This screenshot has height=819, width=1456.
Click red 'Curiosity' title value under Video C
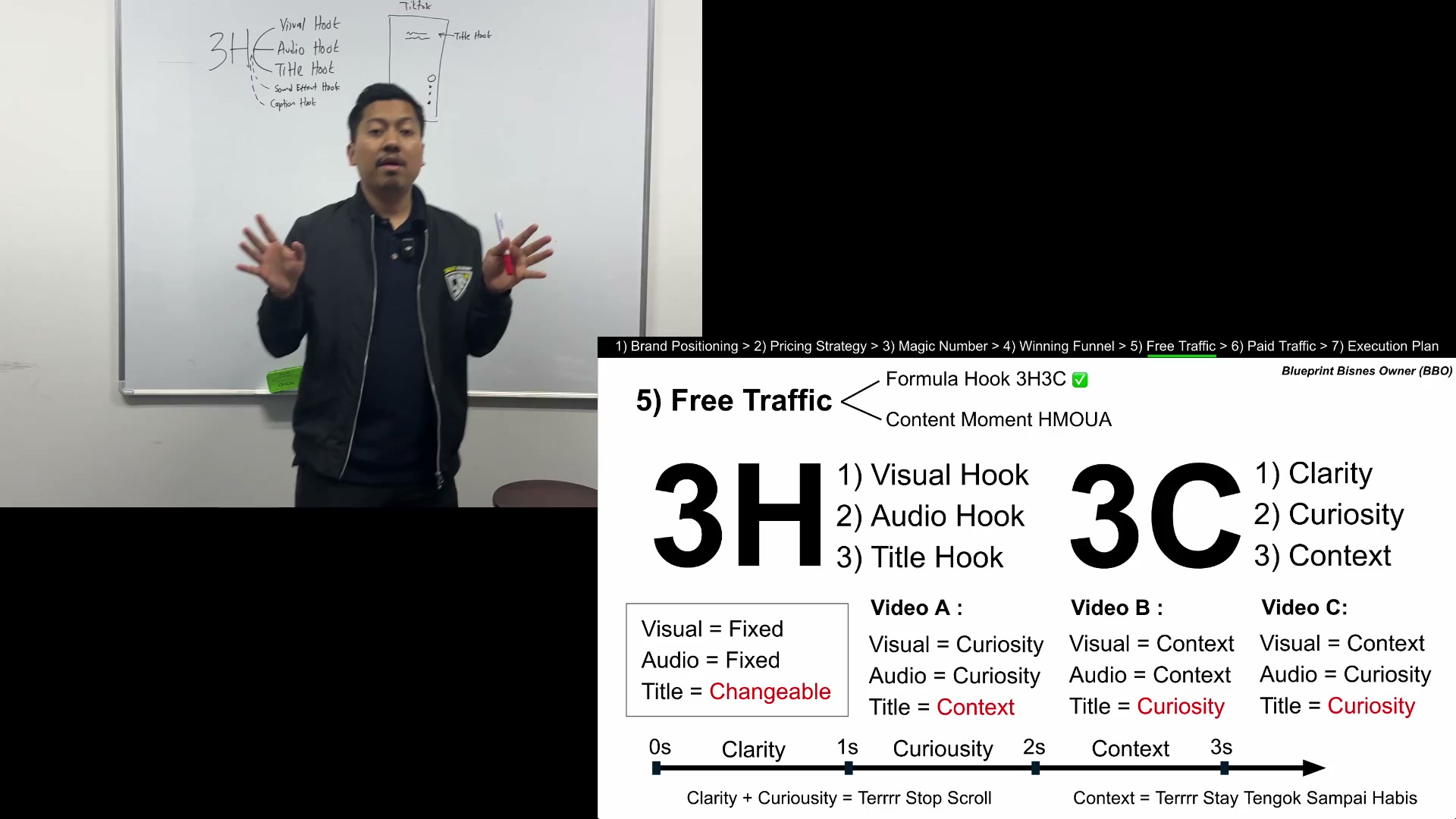coord(1371,706)
